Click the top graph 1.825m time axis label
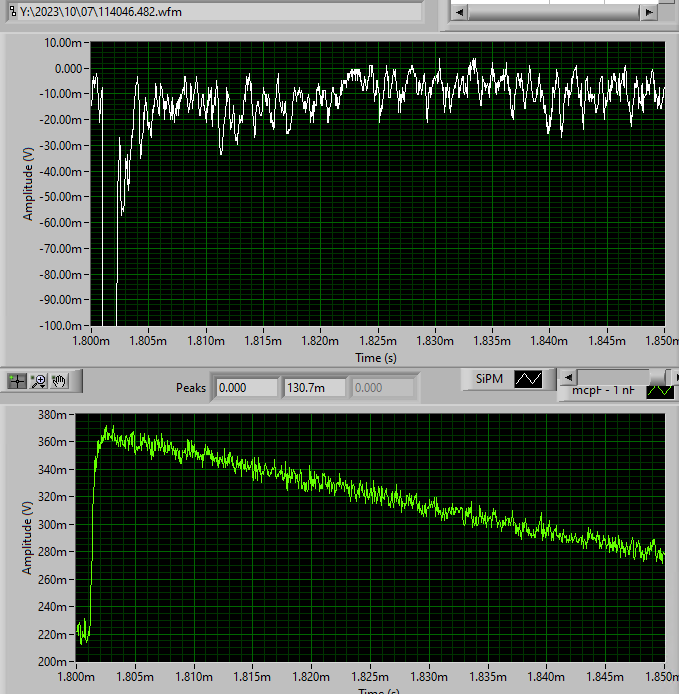Image resolution: width=679 pixels, height=695 pixels. (x=378, y=341)
